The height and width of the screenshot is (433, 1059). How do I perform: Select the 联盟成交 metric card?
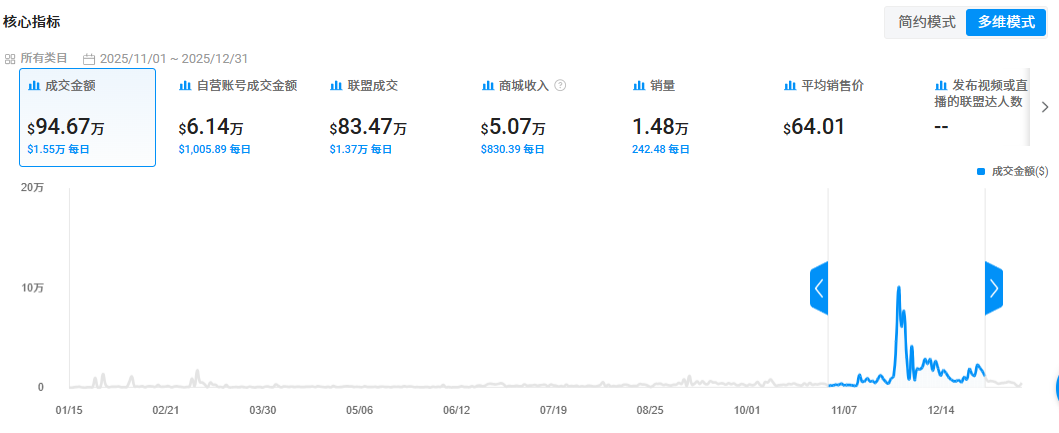[x=390, y=117]
